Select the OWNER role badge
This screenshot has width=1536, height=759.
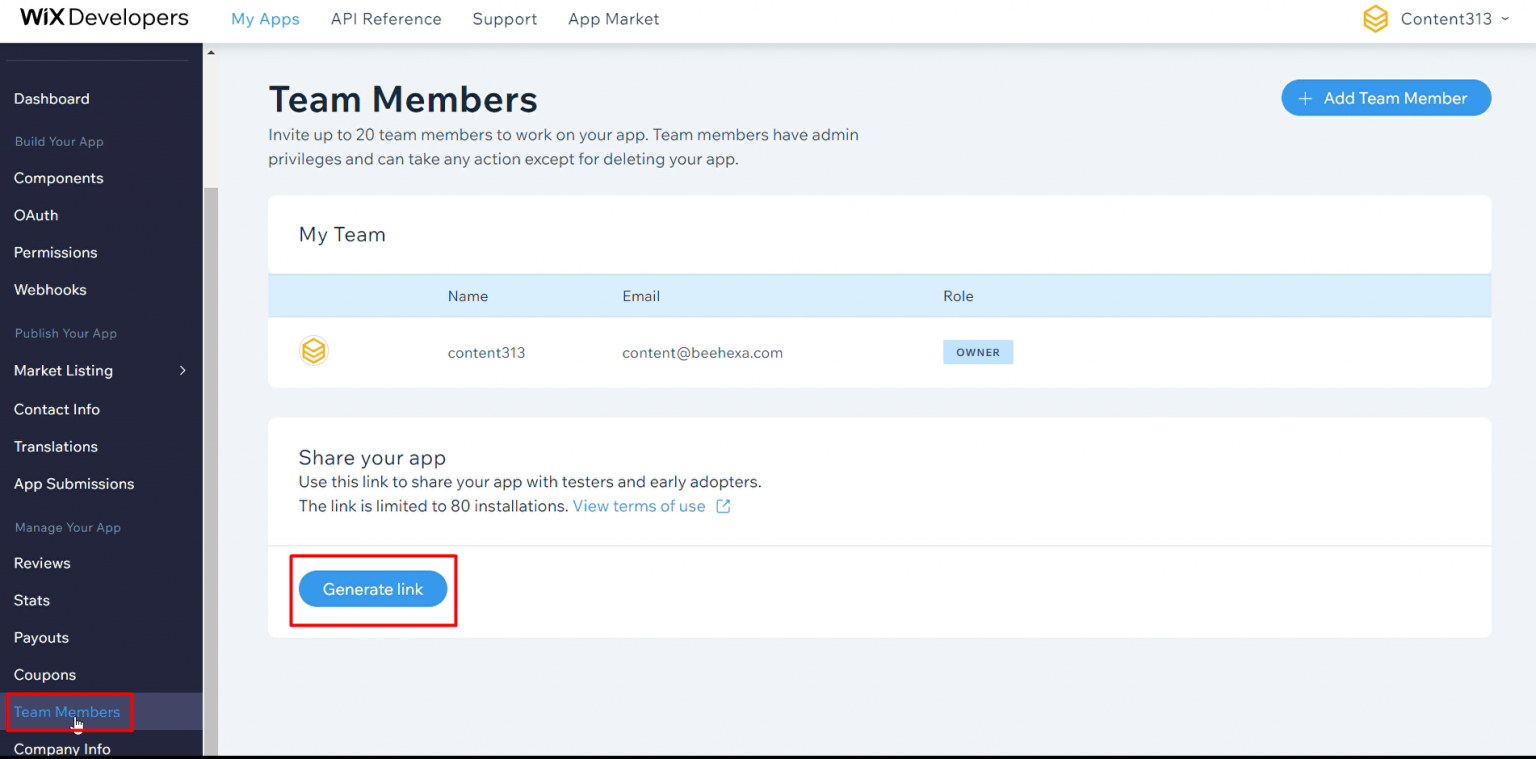(x=978, y=351)
